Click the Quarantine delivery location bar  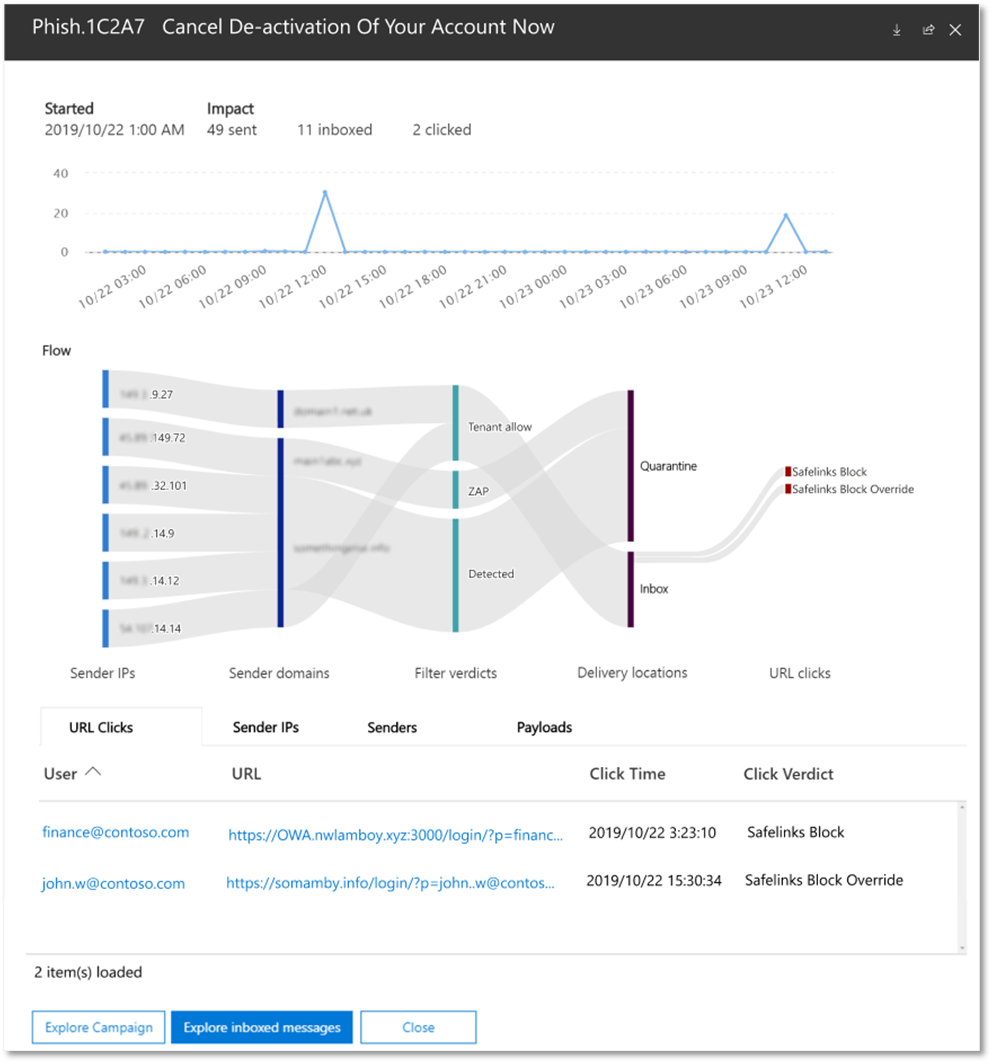tap(630, 466)
